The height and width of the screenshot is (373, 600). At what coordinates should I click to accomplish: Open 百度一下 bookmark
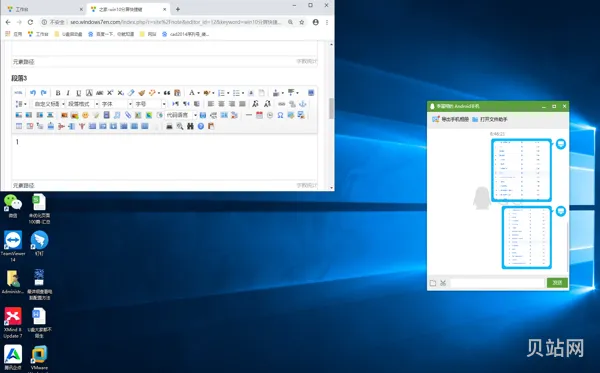pos(111,34)
